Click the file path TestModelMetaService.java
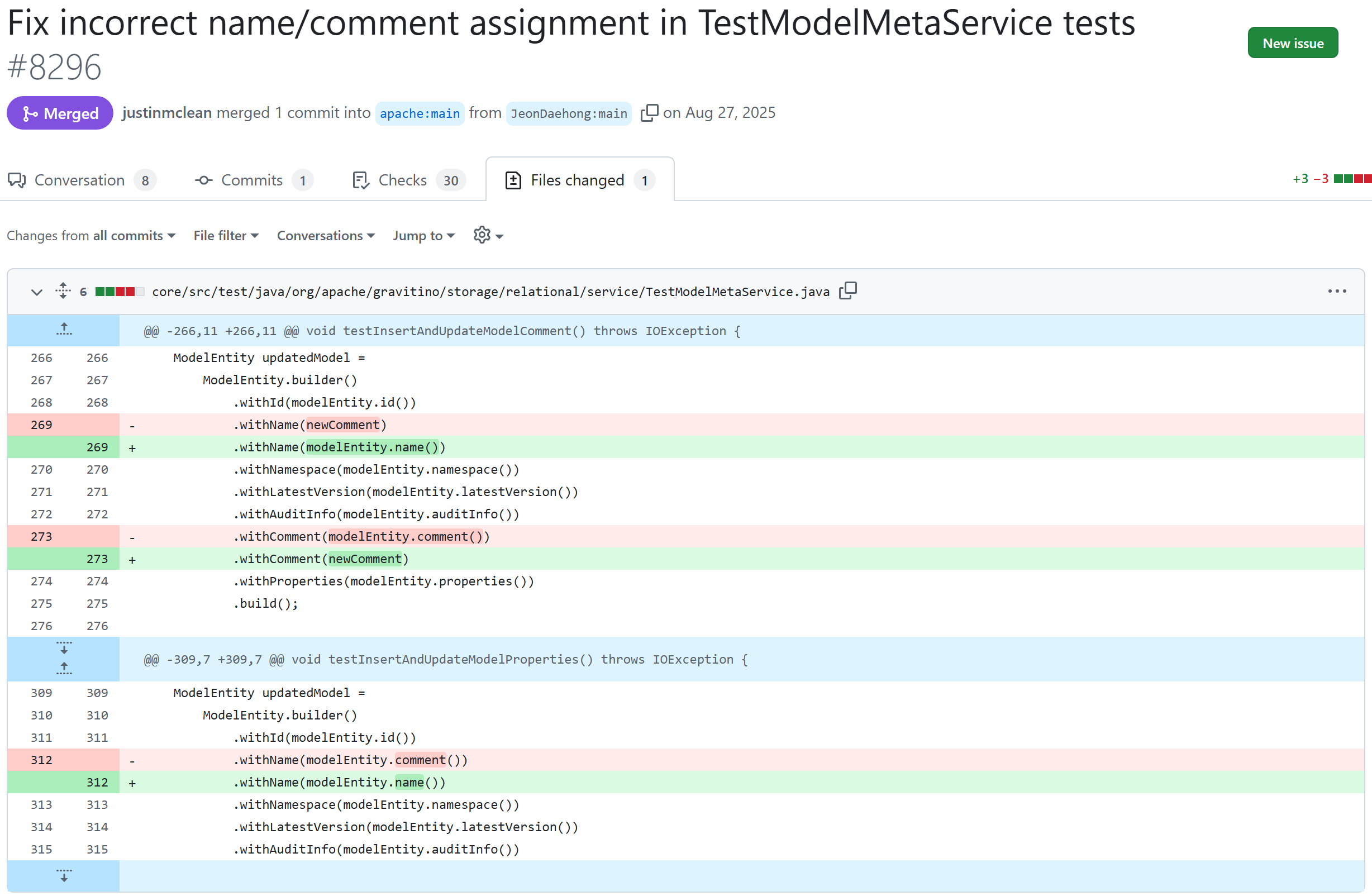Image resolution: width=1372 pixels, height=896 pixels. [x=490, y=292]
